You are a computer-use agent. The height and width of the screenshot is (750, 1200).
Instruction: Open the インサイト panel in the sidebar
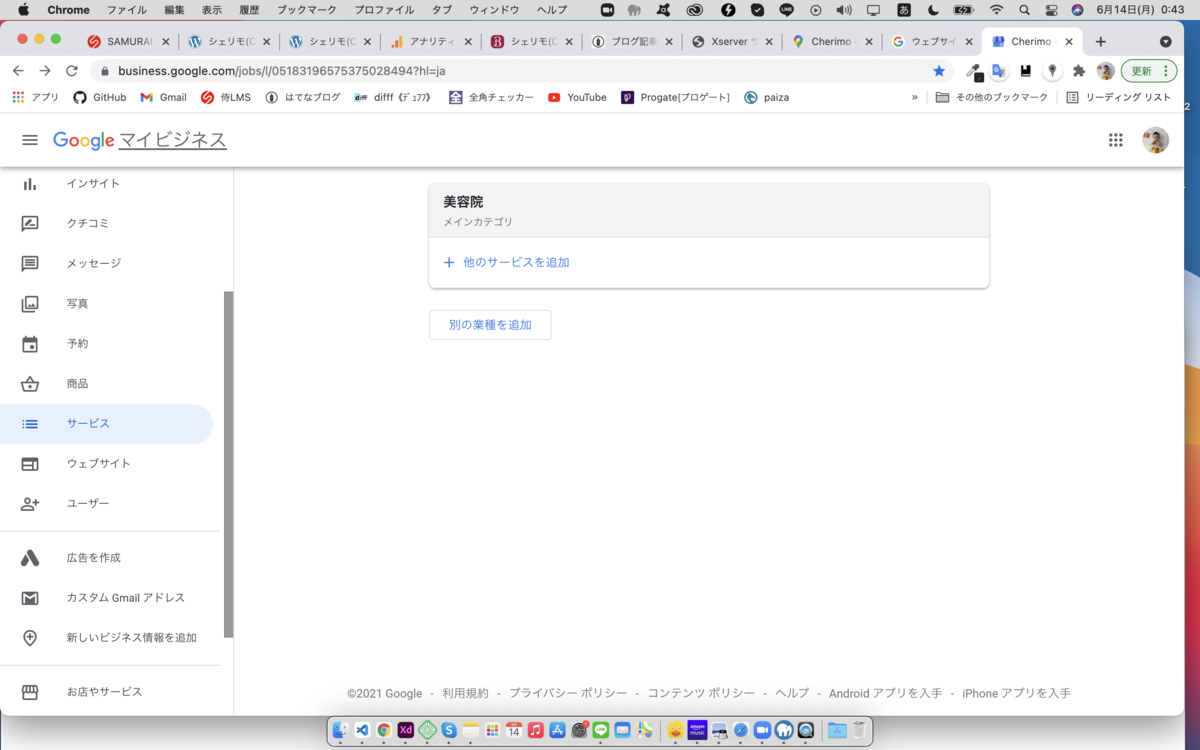click(32, 183)
